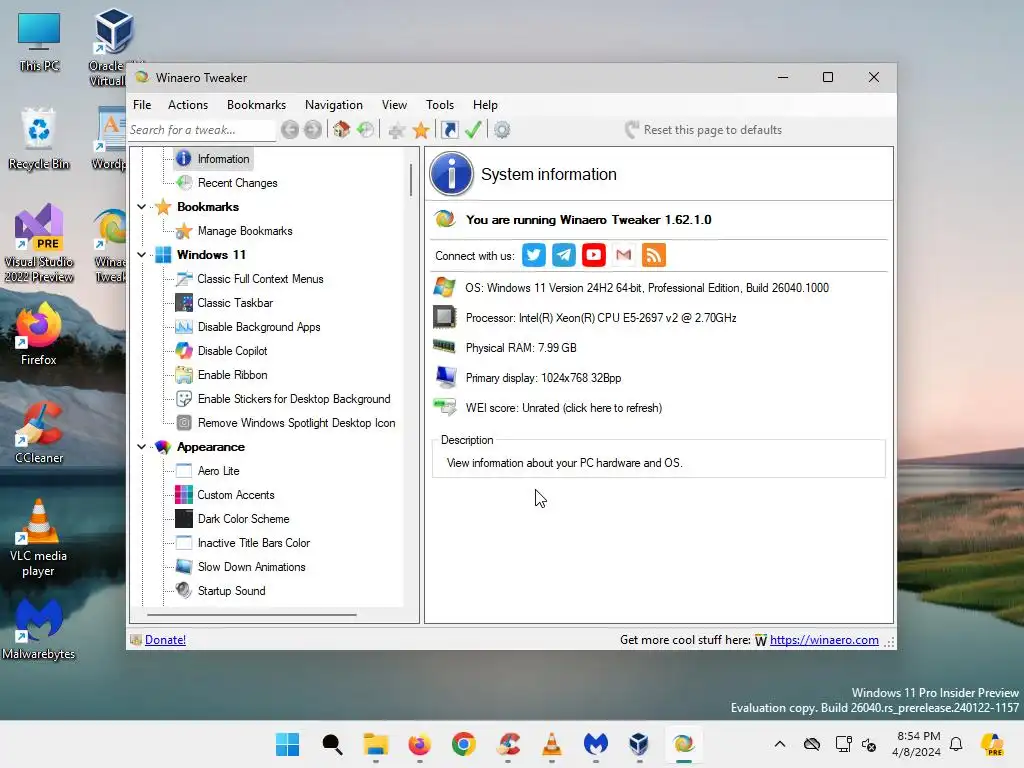The height and width of the screenshot is (768, 1024).
Task: Select Remove Windows Spotlight Desktop Icon
Action: [x=296, y=423]
